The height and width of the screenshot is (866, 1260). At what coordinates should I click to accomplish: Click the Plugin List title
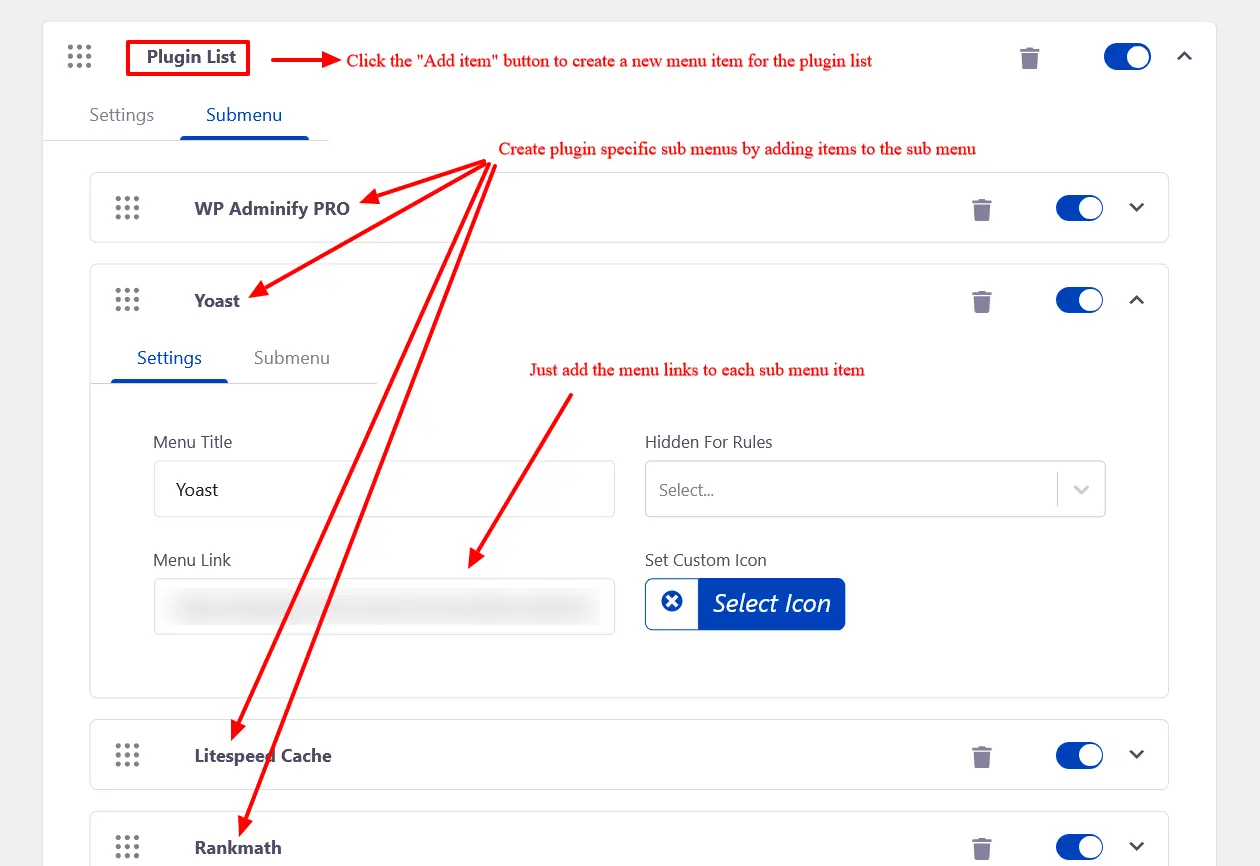coord(192,57)
